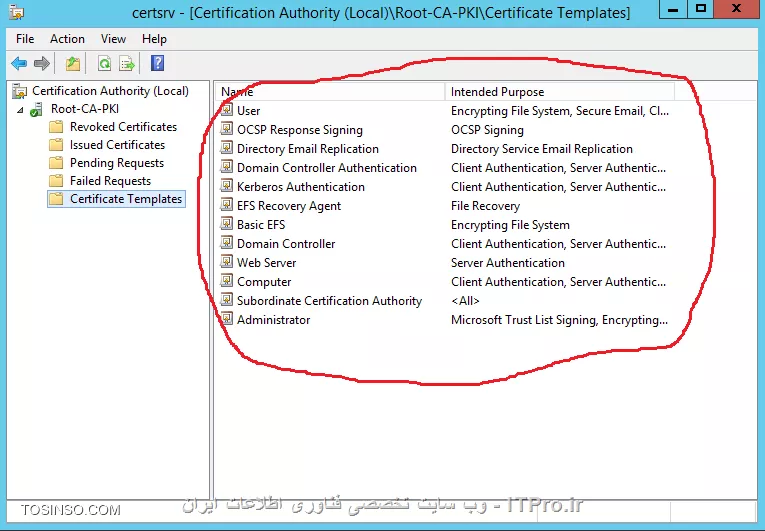The height and width of the screenshot is (531, 765).
Task: Open the Revoked Certificates node
Action: (x=123, y=127)
